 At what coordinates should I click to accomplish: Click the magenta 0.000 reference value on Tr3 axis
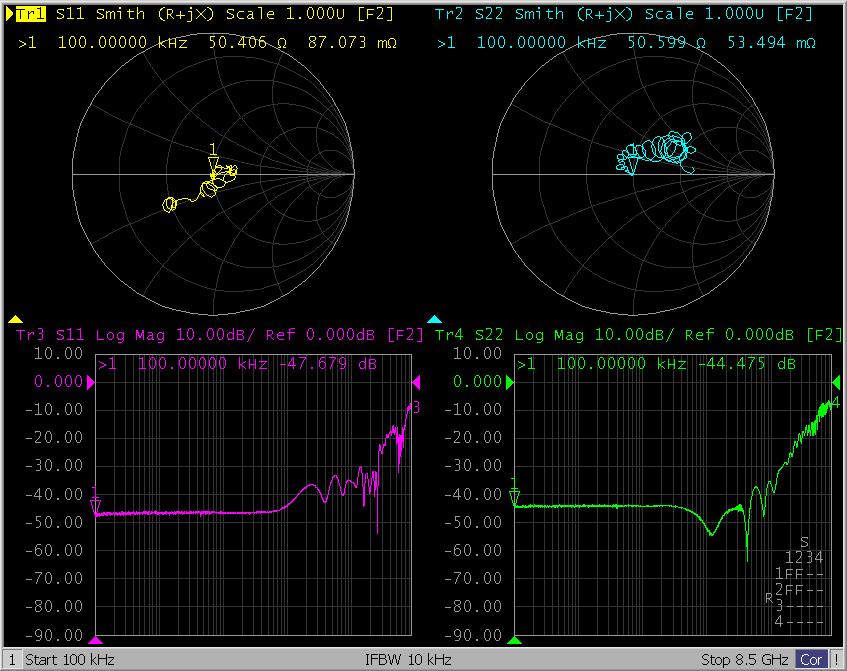pos(58,382)
